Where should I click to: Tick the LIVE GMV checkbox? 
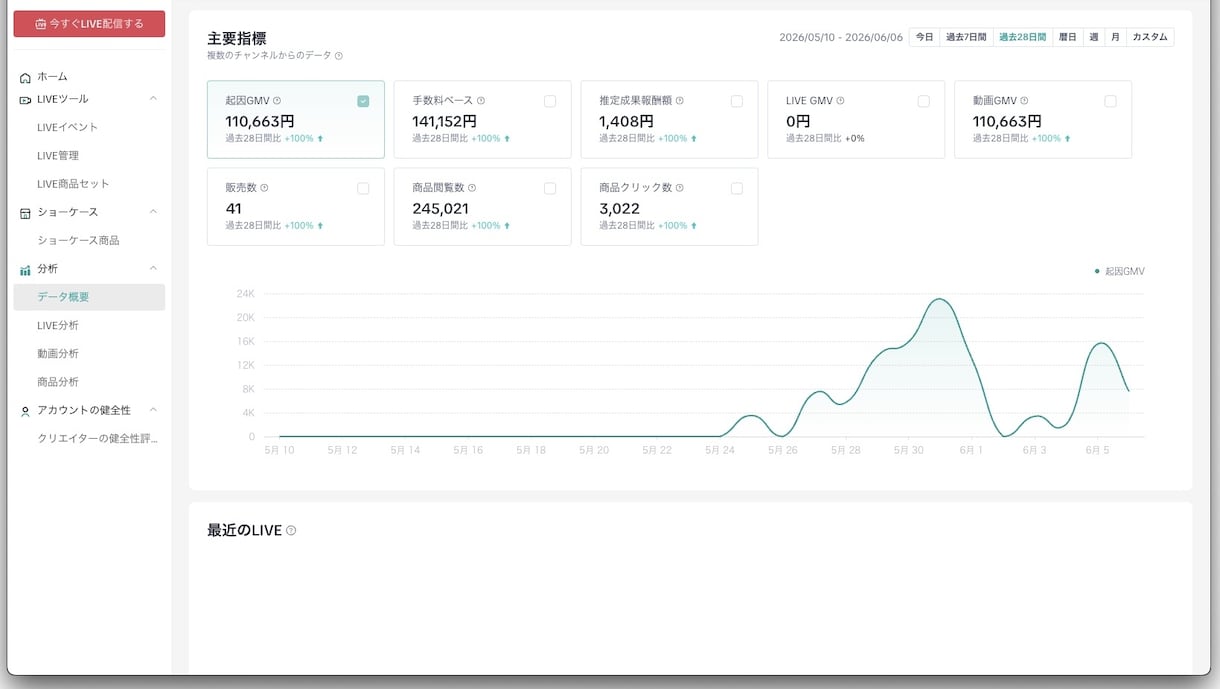click(923, 101)
